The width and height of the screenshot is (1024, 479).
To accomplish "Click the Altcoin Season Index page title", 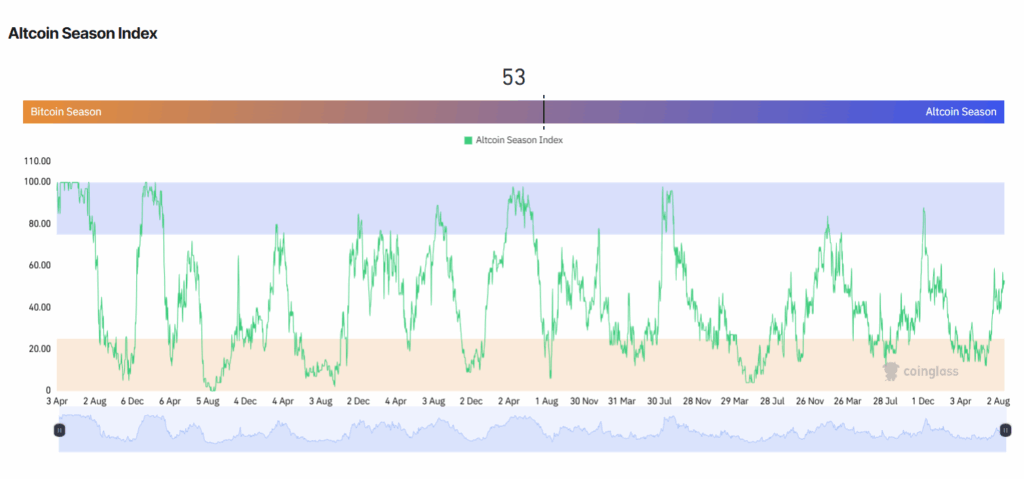I will (83, 33).
